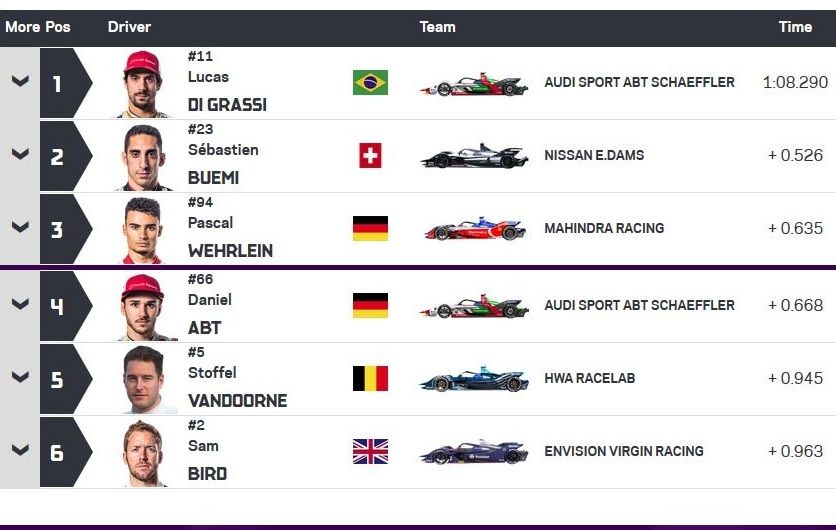The height and width of the screenshot is (530, 836).
Task: Expand more details for position 1
Action: (20, 82)
